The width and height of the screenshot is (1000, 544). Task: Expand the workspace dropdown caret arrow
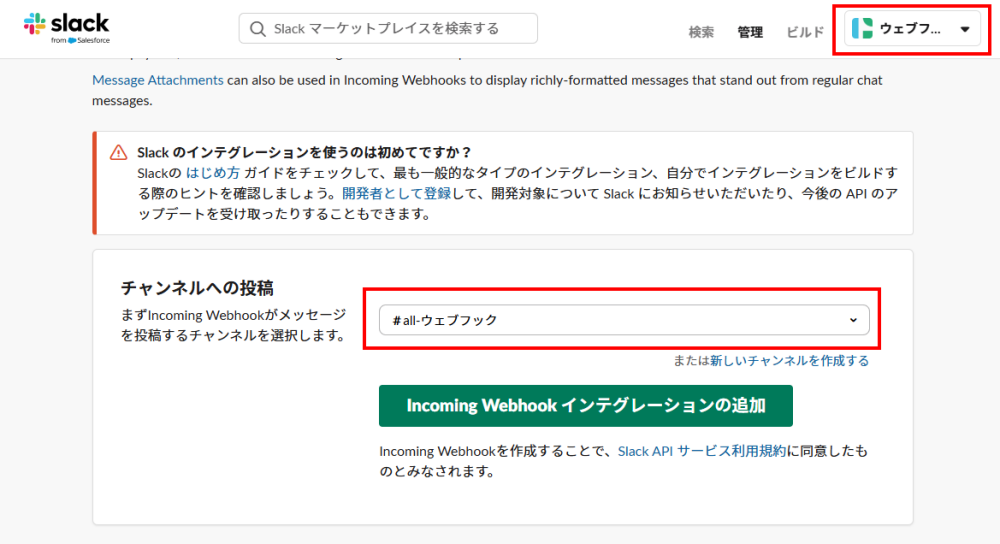pyautogui.click(x=965, y=29)
